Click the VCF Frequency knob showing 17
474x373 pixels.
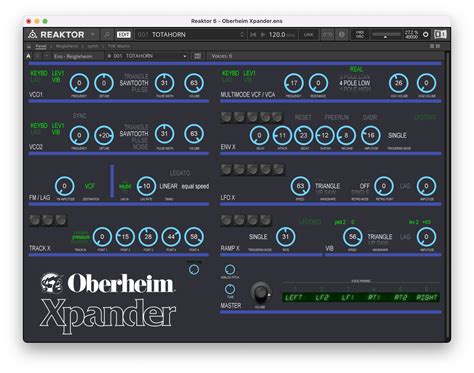pyautogui.click(x=293, y=83)
